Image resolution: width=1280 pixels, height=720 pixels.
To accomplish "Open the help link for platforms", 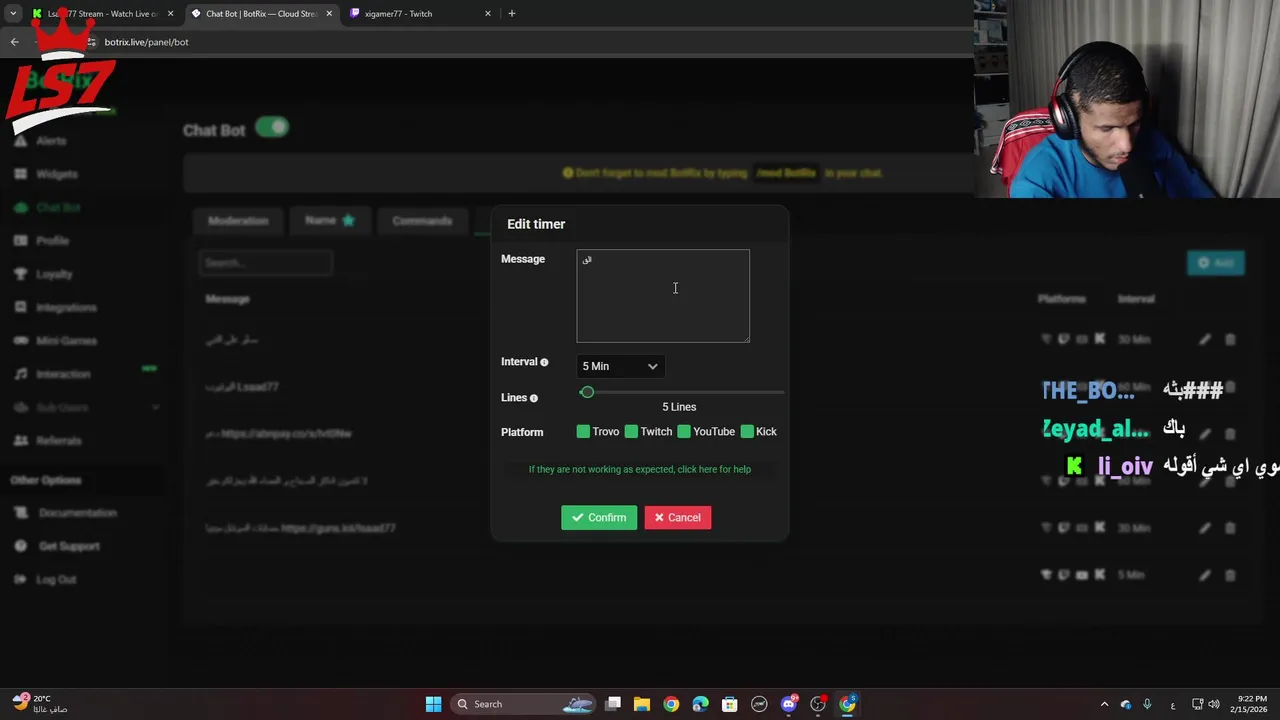I will point(640,469).
